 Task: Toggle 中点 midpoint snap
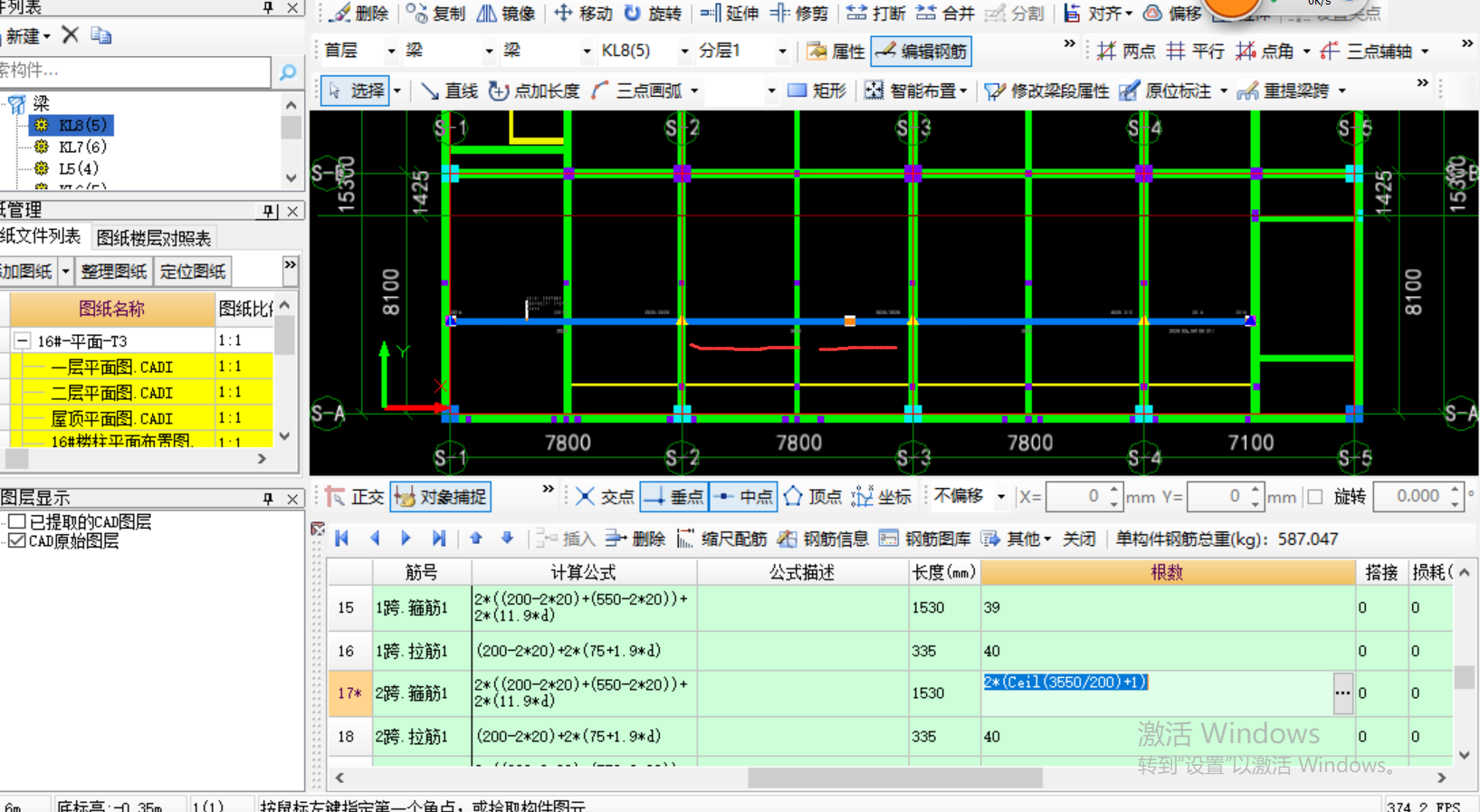click(743, 496)
